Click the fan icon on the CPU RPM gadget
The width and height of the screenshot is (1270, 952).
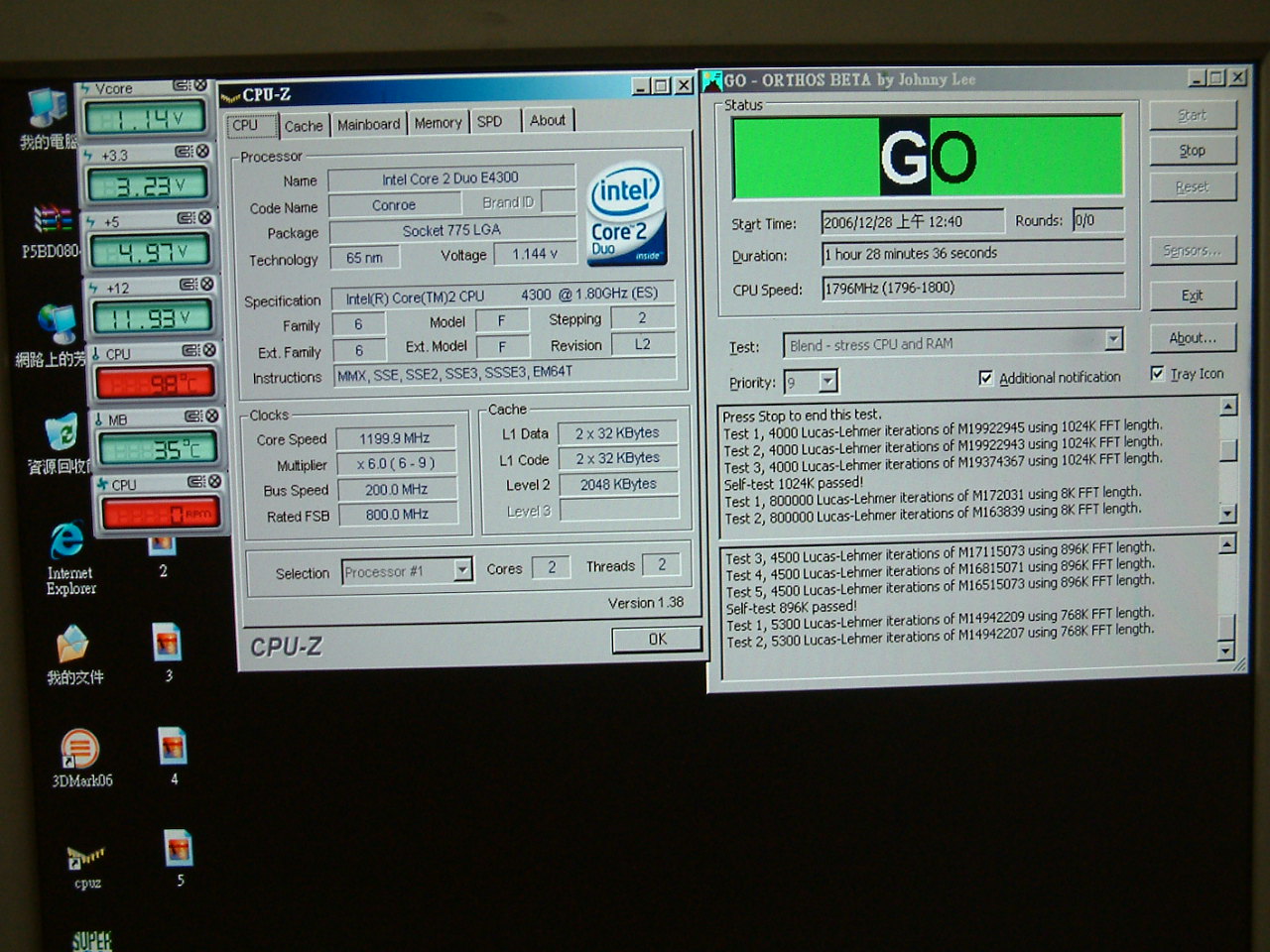click(101, 485)
